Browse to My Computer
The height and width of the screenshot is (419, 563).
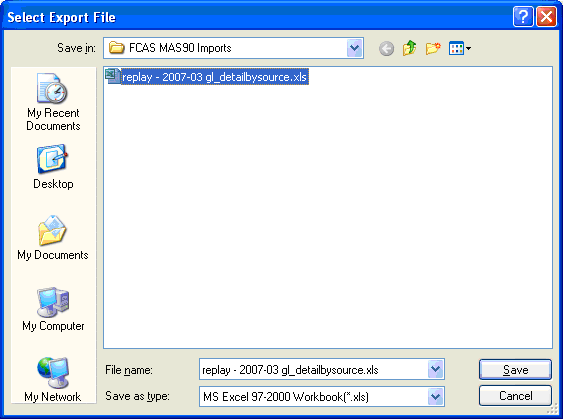53,309
